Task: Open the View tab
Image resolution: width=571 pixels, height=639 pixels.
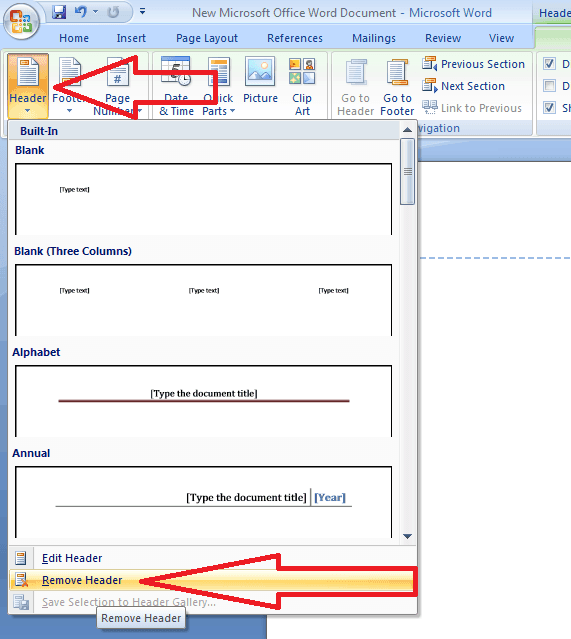Action: pyautogui.click(x=501, y=38)
